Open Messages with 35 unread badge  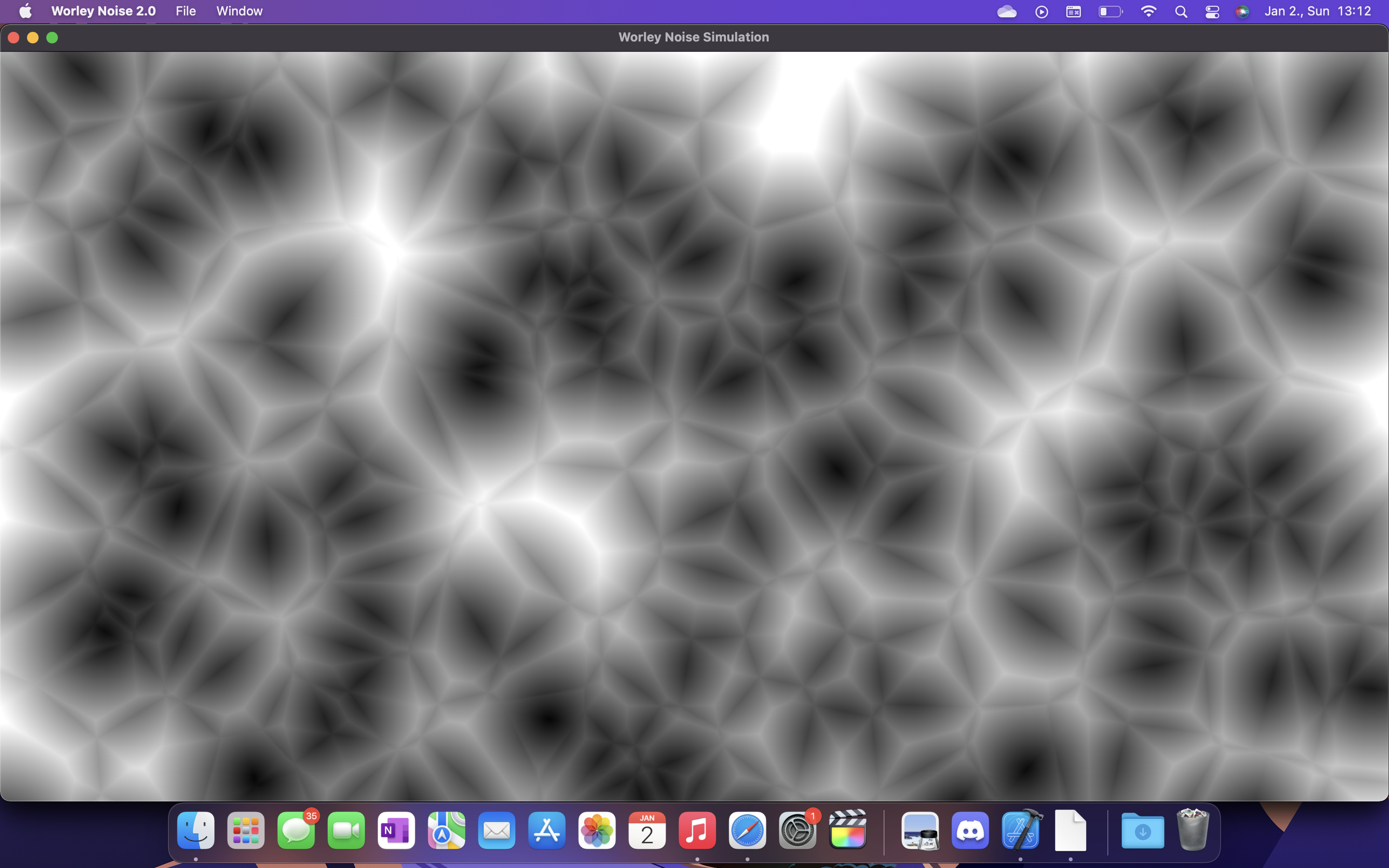(296, 830)
